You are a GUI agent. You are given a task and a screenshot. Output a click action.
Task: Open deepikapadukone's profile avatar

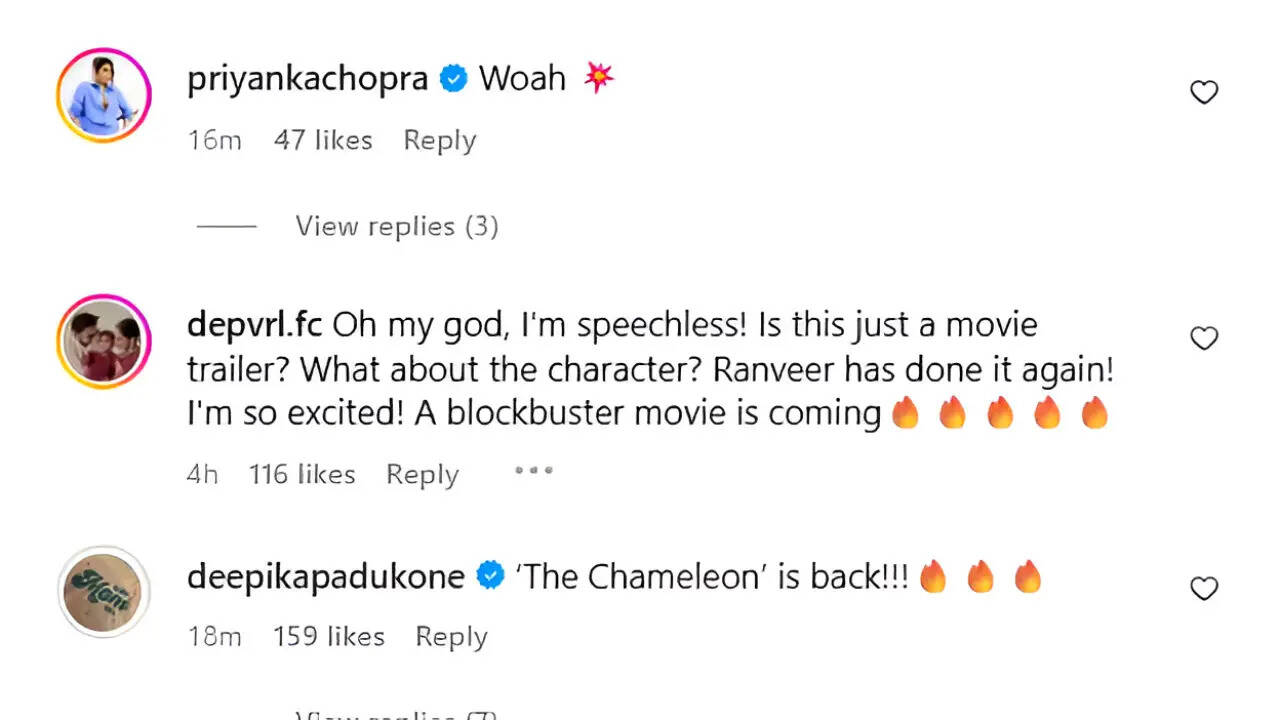(x=104, y=591)
